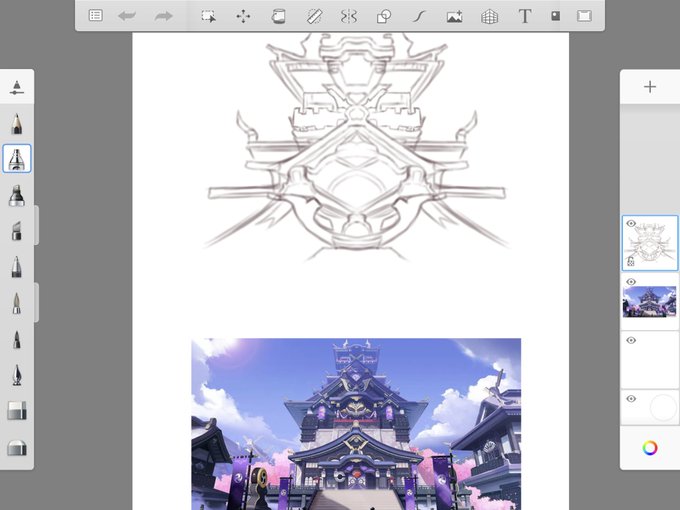680x510 pixels.
Task: Add a new layer with plus button
Action: (x=650, y=87)
